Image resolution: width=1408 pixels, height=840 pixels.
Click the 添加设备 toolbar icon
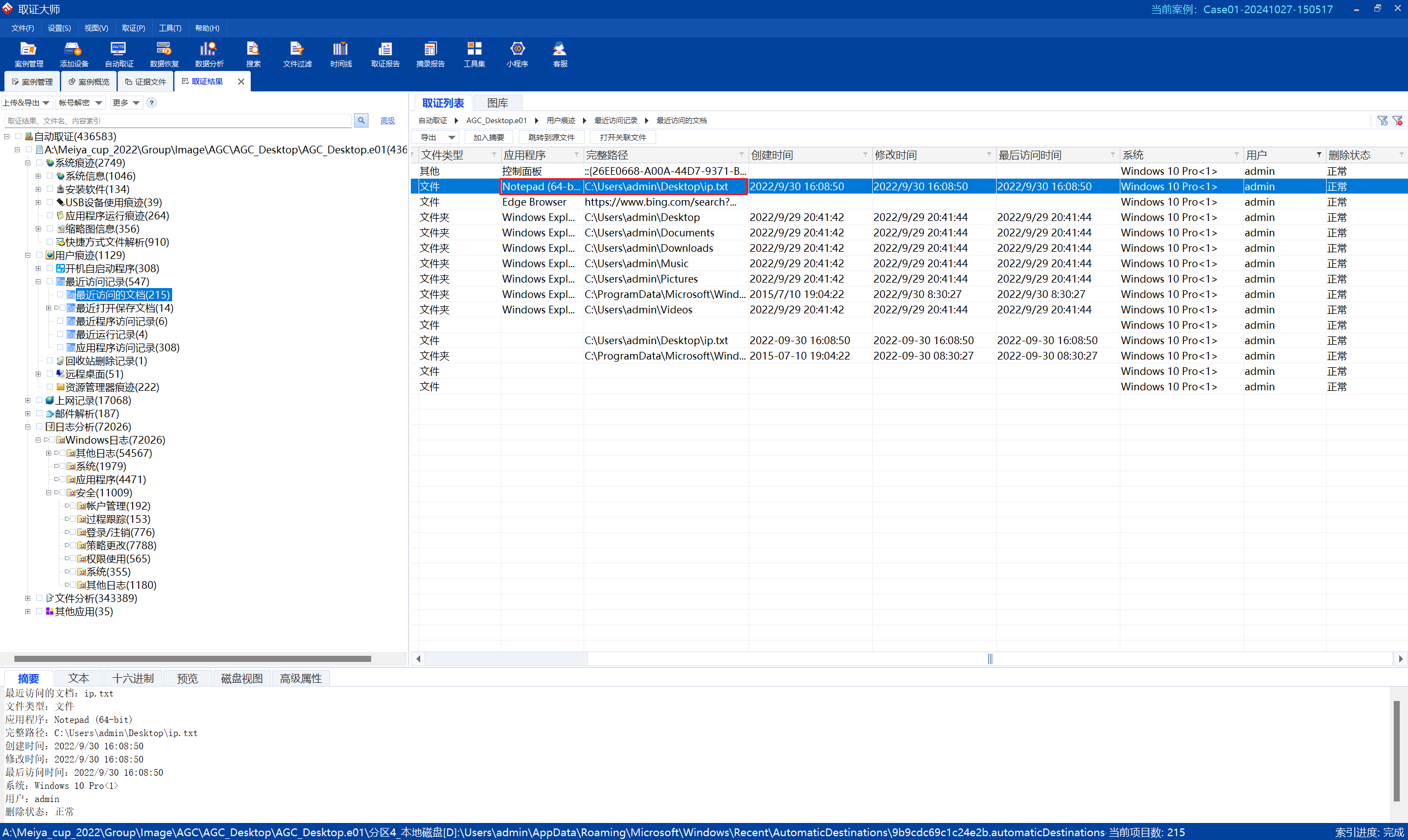(x=74, y=54)
